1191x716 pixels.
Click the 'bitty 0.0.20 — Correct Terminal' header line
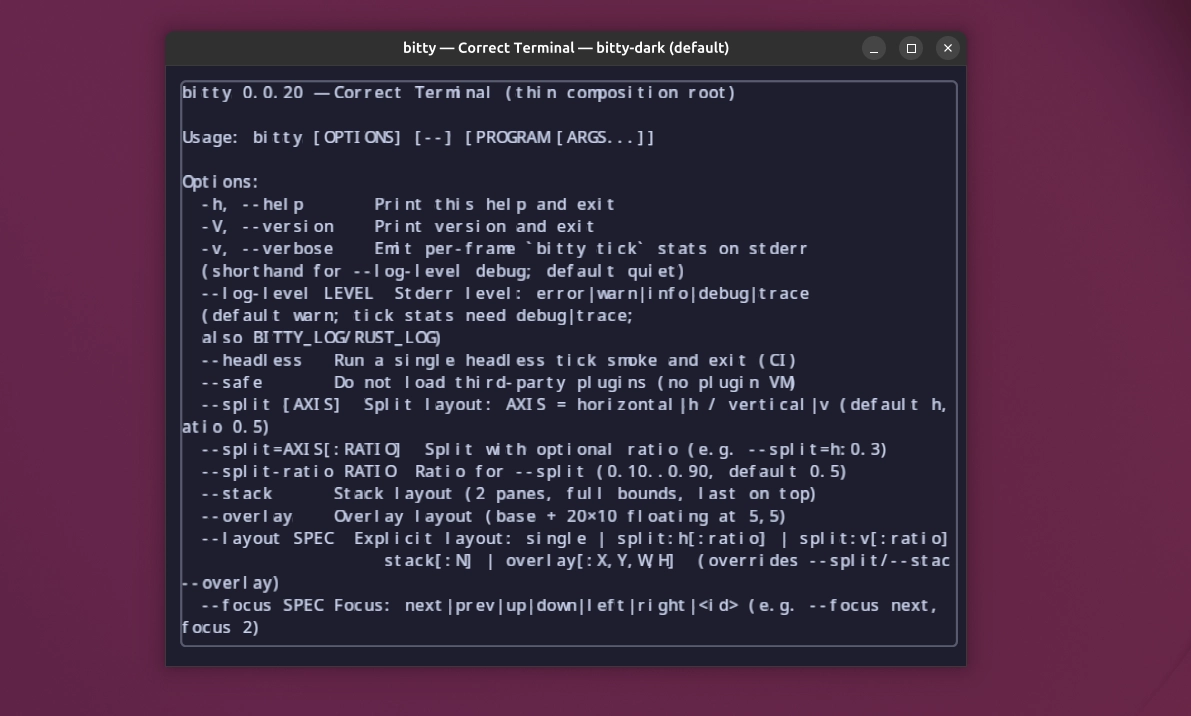[x=459, y=93]
